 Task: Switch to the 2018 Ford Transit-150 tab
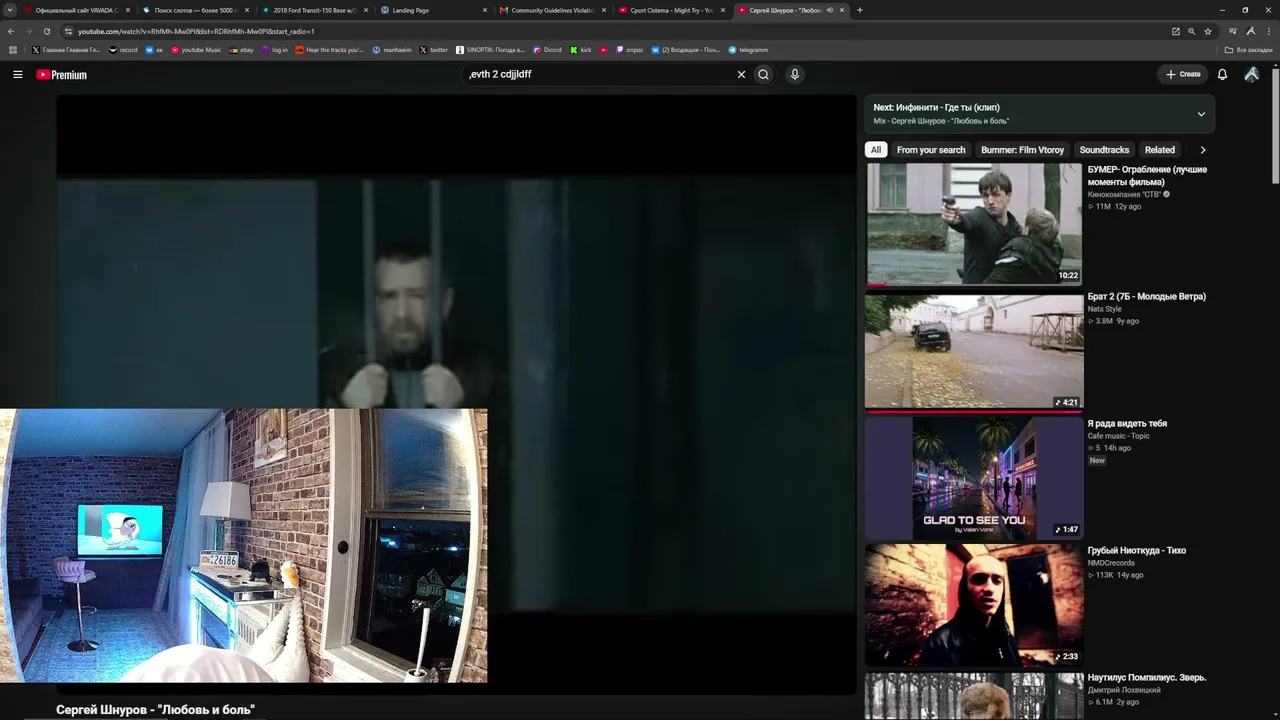314,10
